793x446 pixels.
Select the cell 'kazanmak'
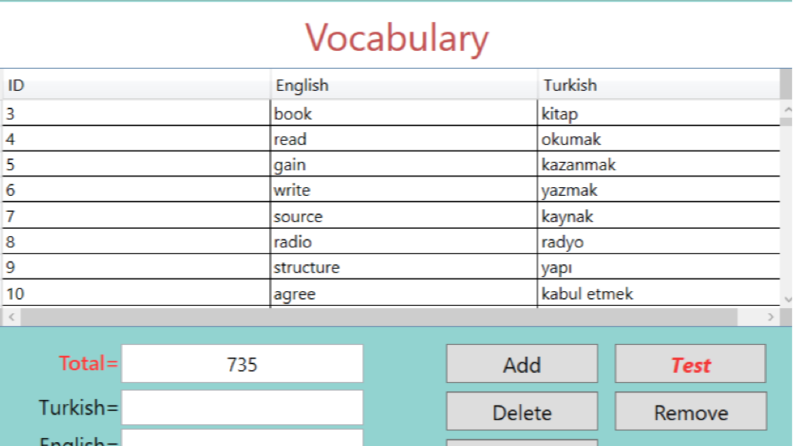pyautogui.click(x=658, y=164)
